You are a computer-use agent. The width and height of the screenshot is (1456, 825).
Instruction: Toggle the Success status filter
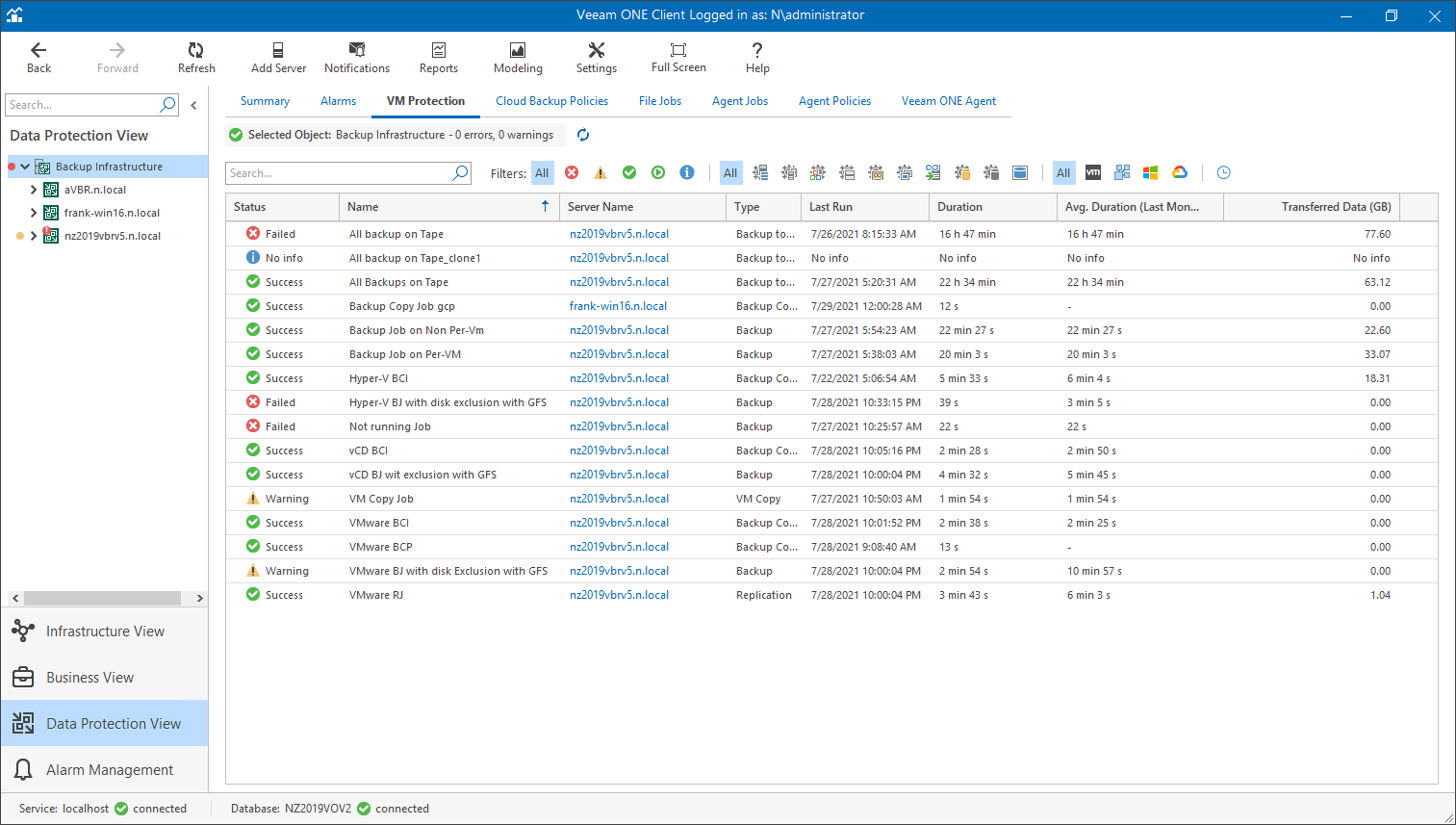(629, 173)
